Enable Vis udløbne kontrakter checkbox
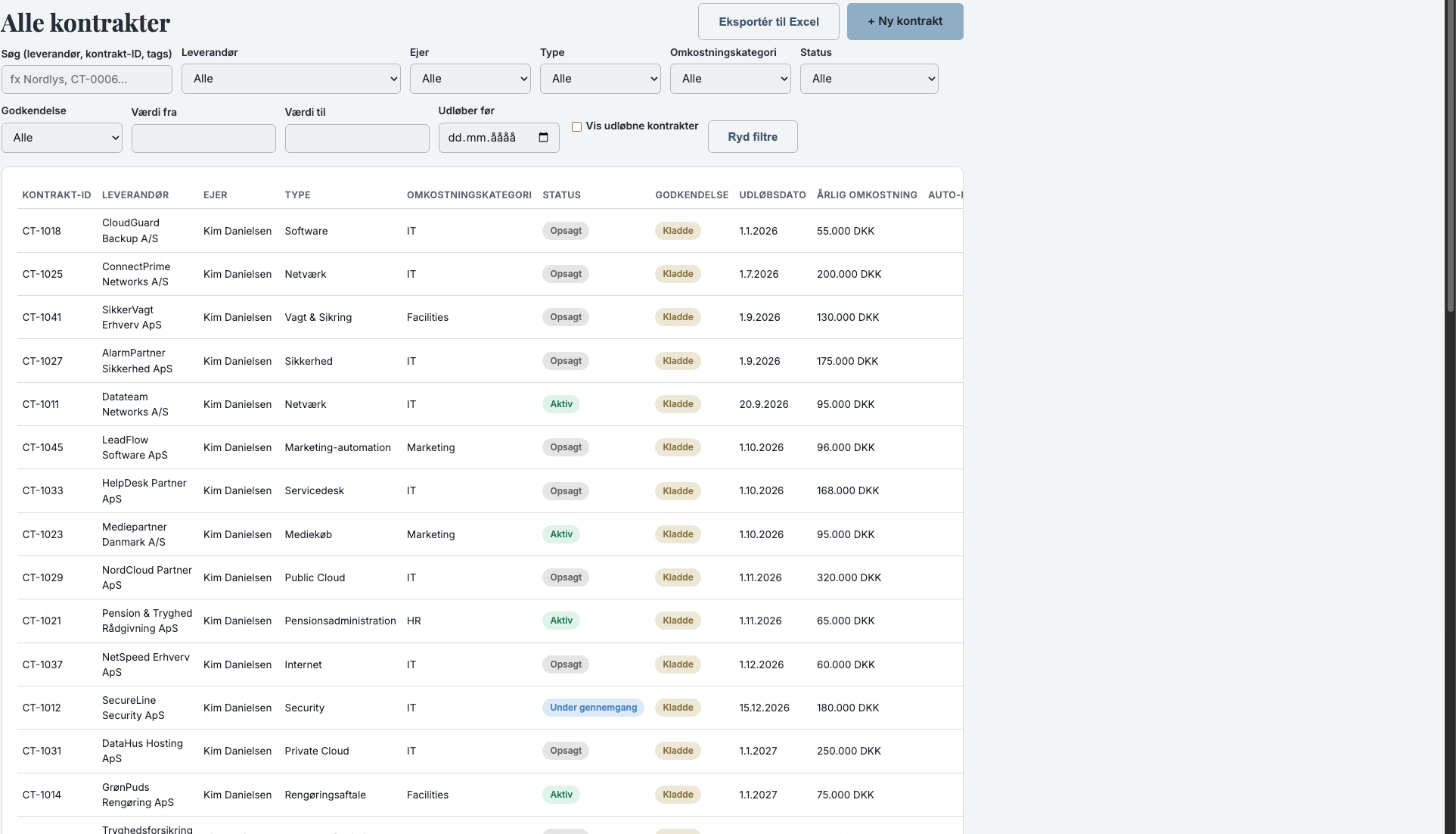 577,127
